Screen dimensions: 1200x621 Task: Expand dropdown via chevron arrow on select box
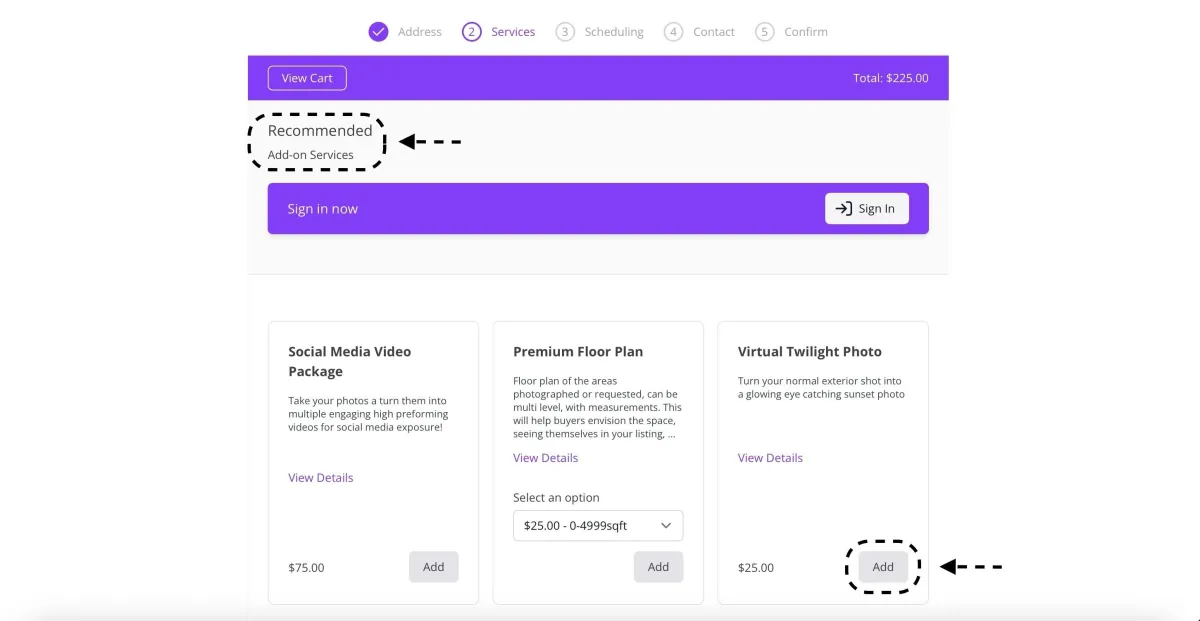coord(666,526)
